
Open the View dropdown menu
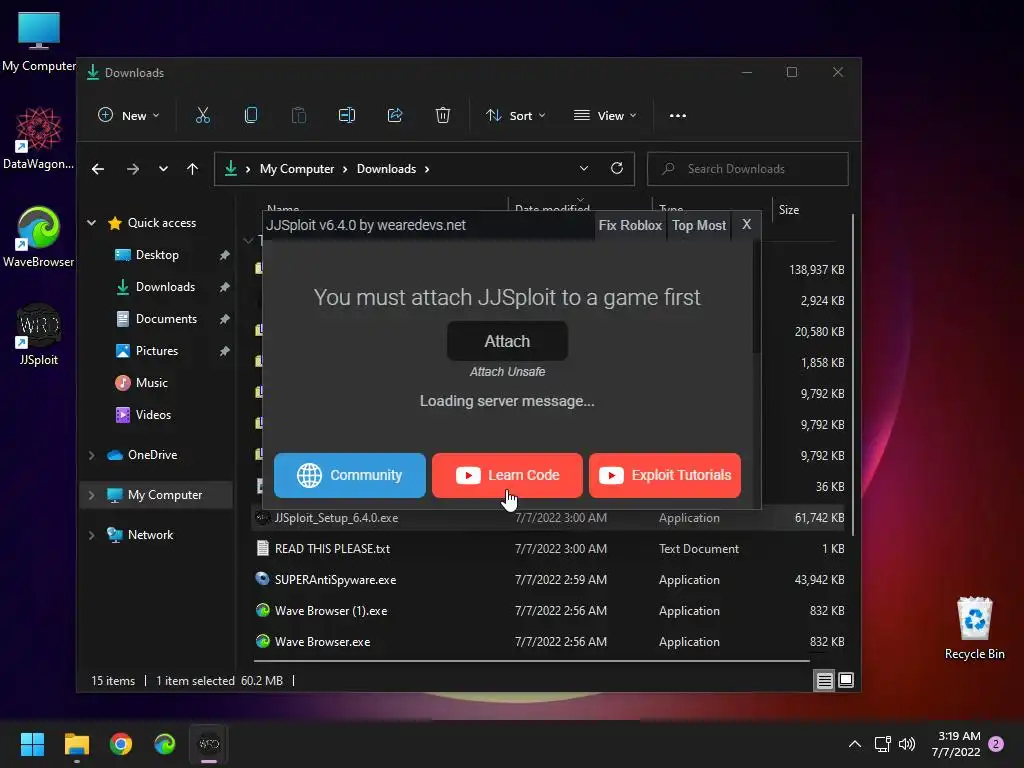(x=605, y=116)
